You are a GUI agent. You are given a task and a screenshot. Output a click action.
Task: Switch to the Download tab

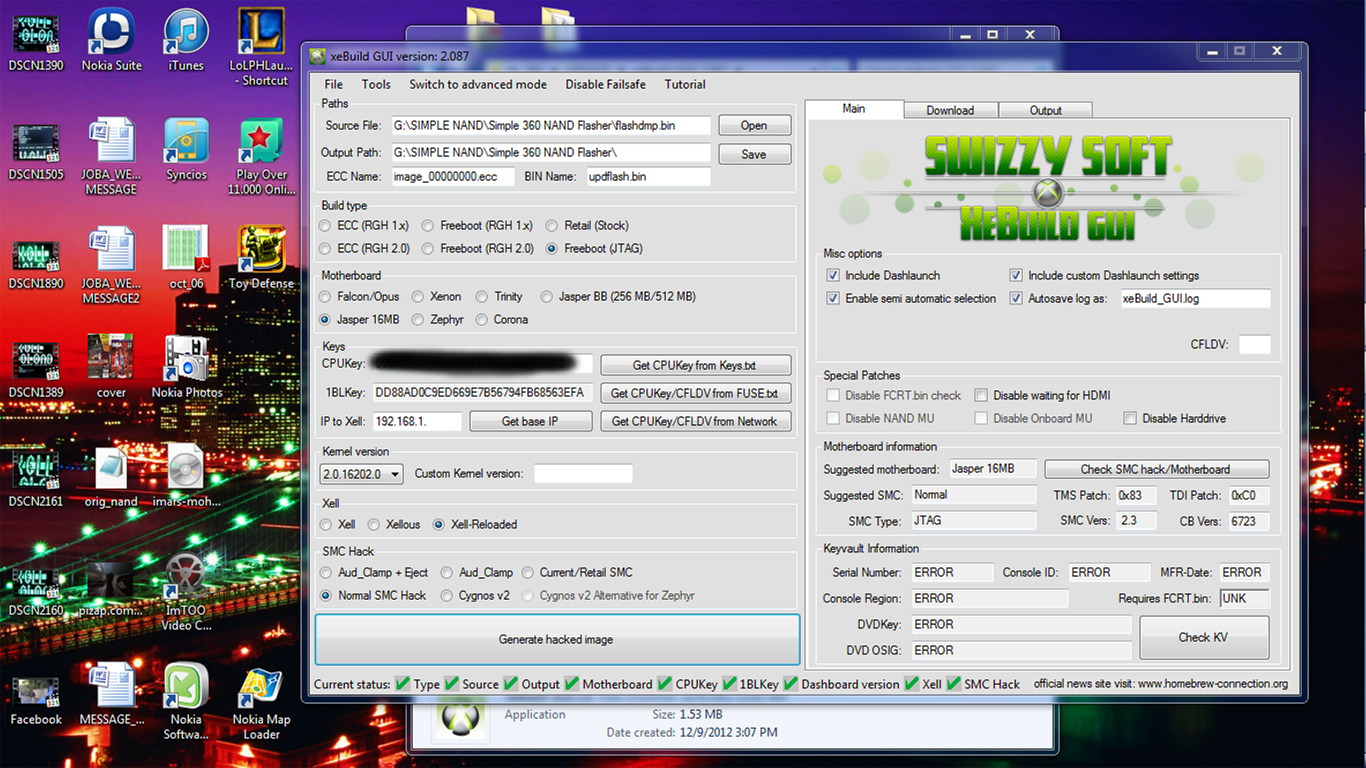[x=950, y=110]
